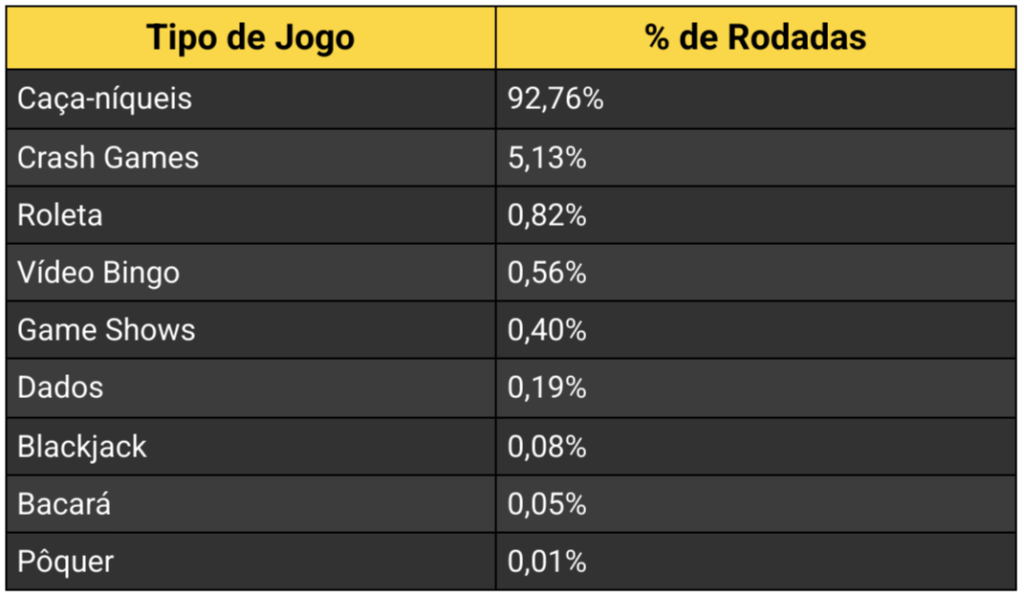The width and height of the screenshot is (1024, 597).
Task: Select the Pôquer cell
Action: tap(66, 562)
